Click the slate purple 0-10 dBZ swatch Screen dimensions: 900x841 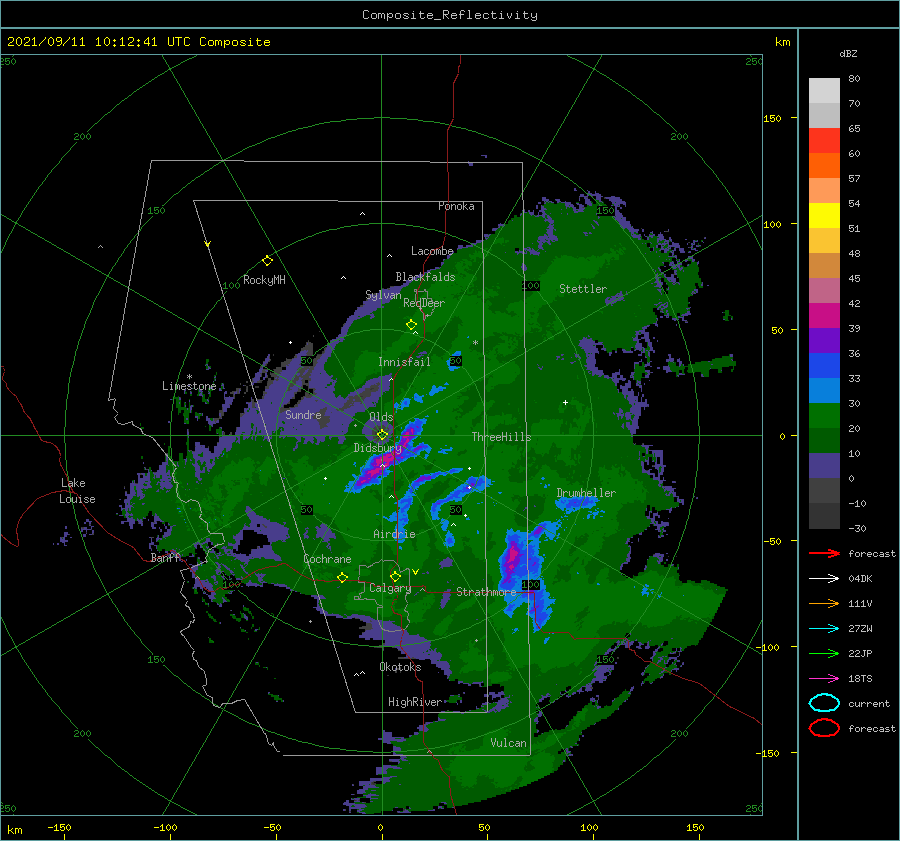coord(824,466)
